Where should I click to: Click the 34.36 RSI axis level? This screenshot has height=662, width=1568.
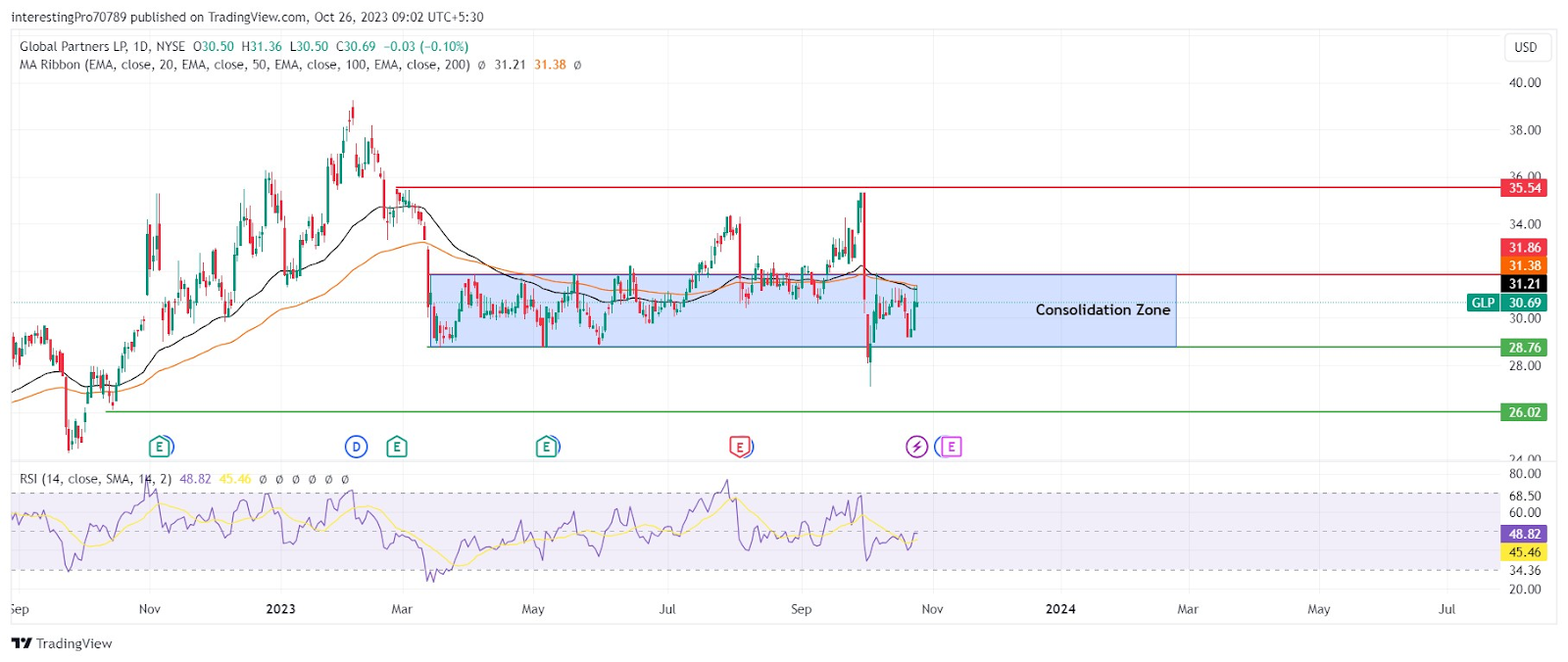(x=1525, y=571)
